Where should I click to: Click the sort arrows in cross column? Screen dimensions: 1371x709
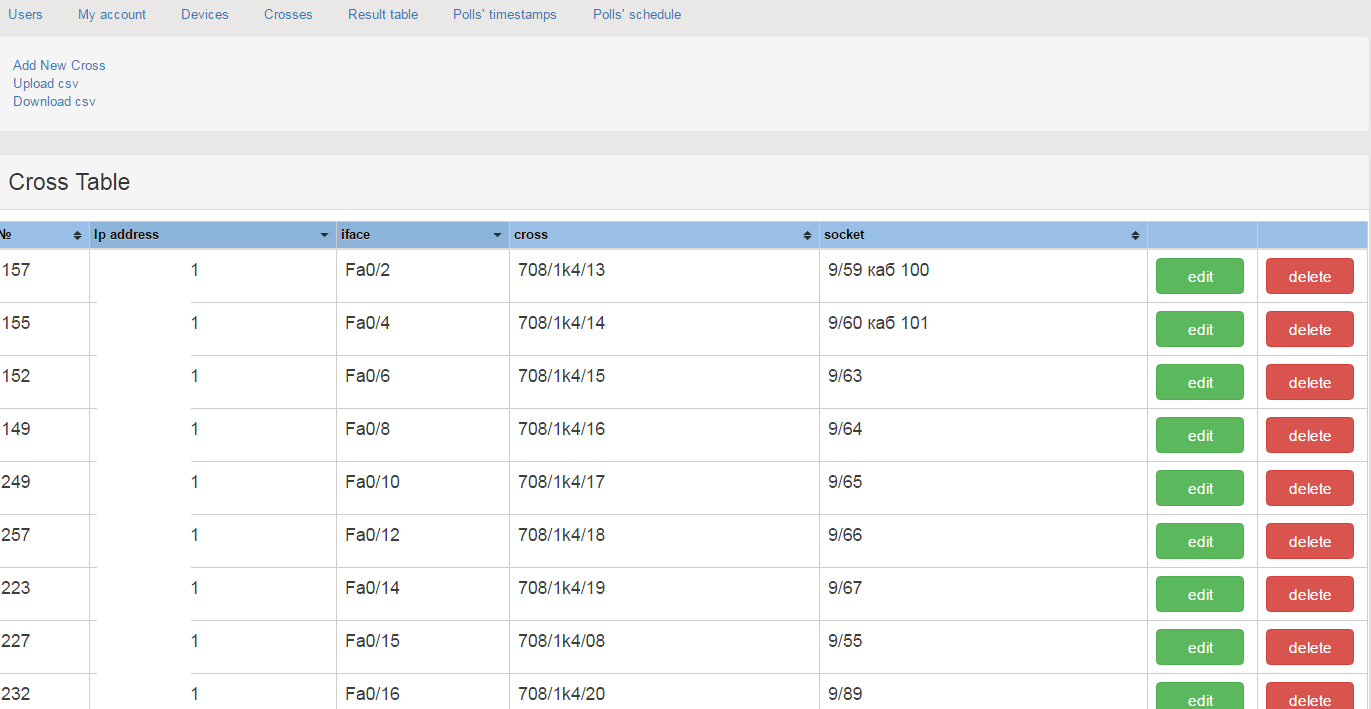(807, 235)
